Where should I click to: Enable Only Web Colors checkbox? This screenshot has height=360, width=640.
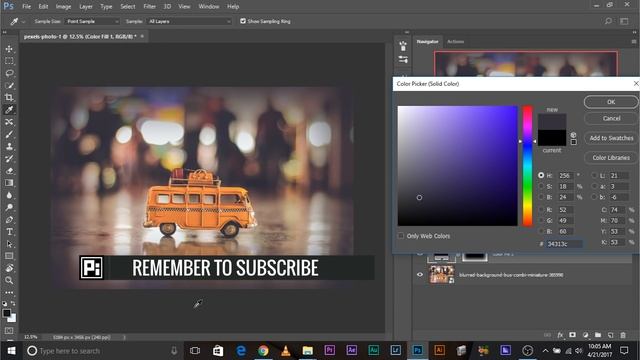point(401,236)
